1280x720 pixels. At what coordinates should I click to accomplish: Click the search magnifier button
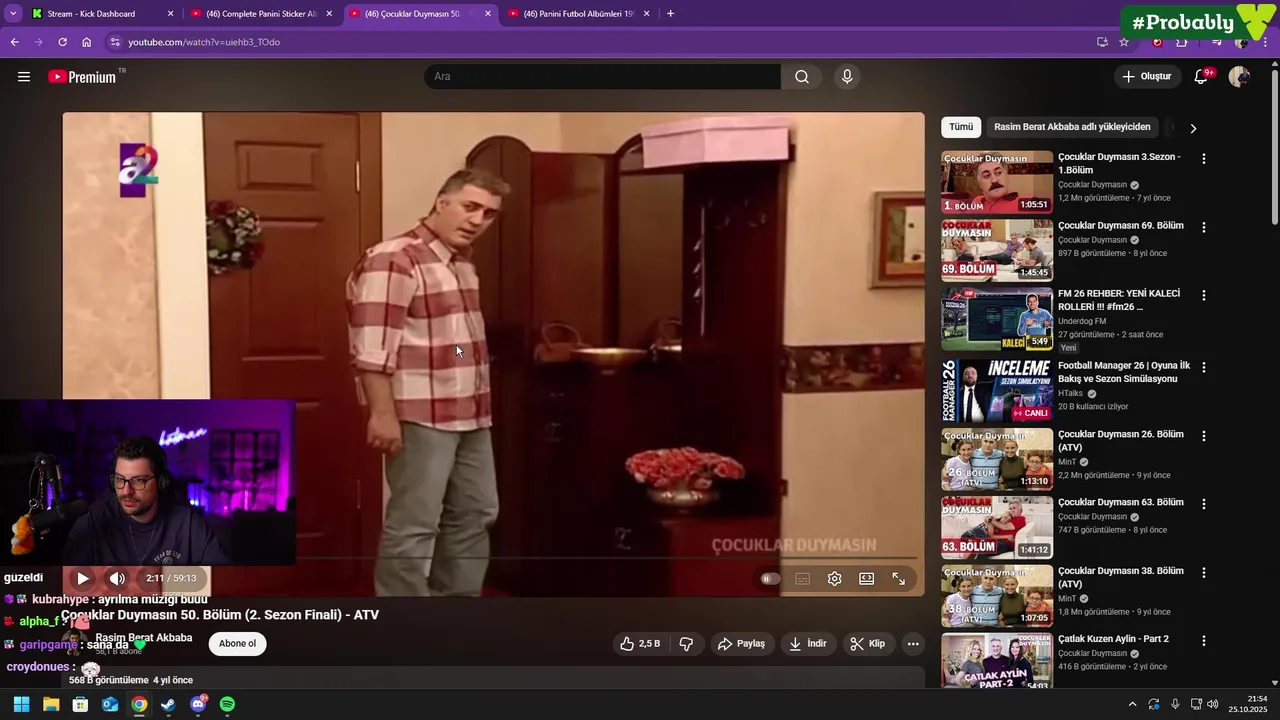[x=802, y=77]
